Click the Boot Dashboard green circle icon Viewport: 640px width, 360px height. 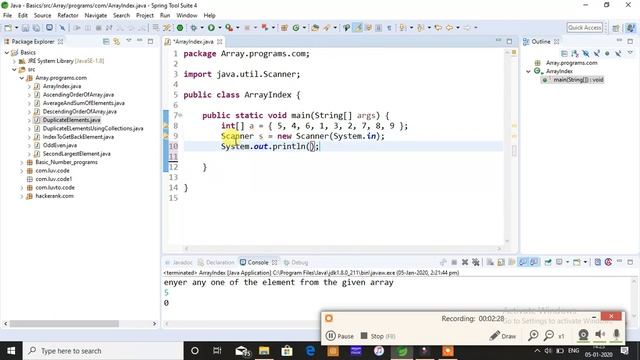point(180,28)
